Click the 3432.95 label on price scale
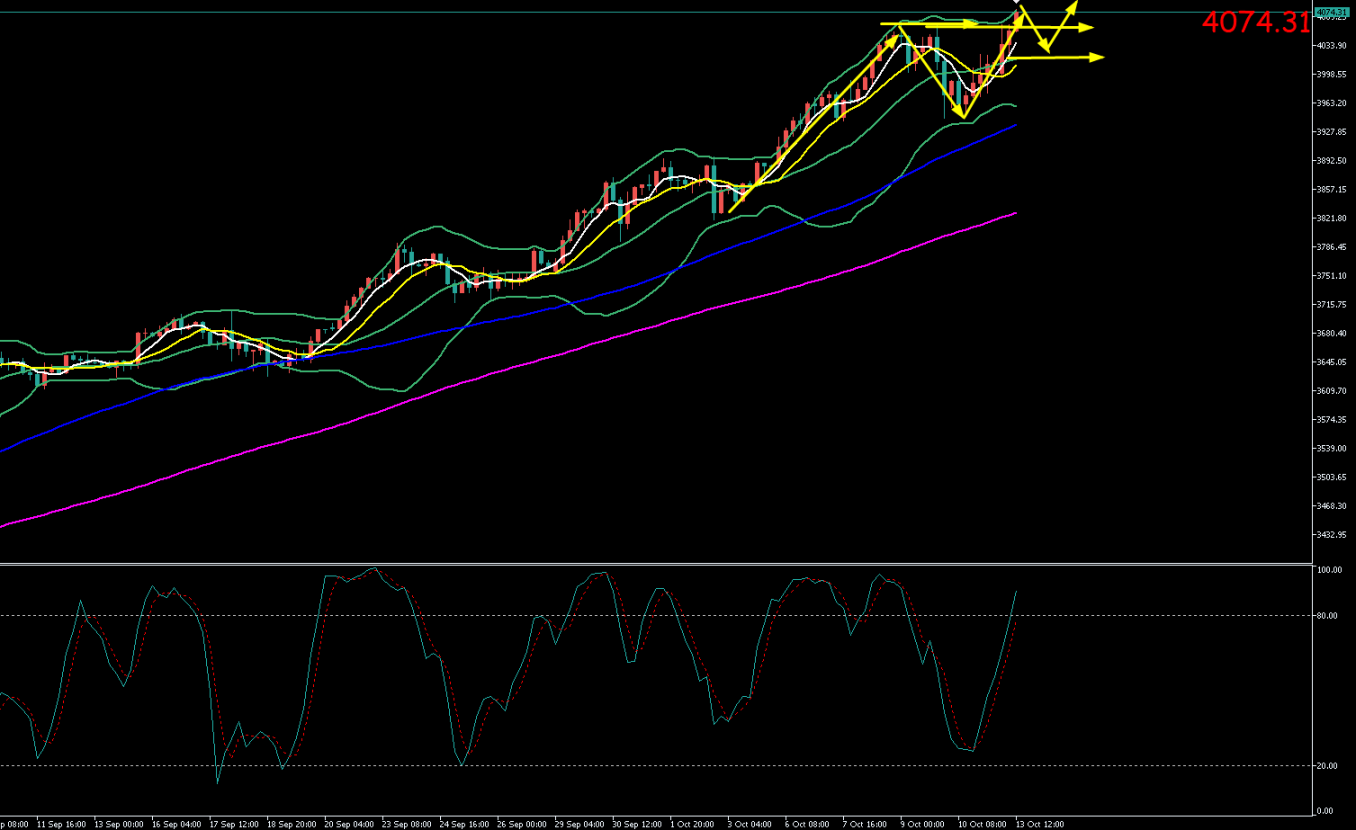This screenshot has height=830, width=1356. [x=1330, y=535]
